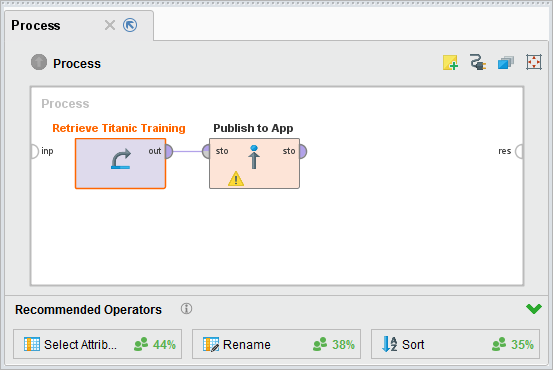Click the warning triangle on Publish to App
Image resolution: width=553 pixels, height=370 pixels.
tap(236, 178)
